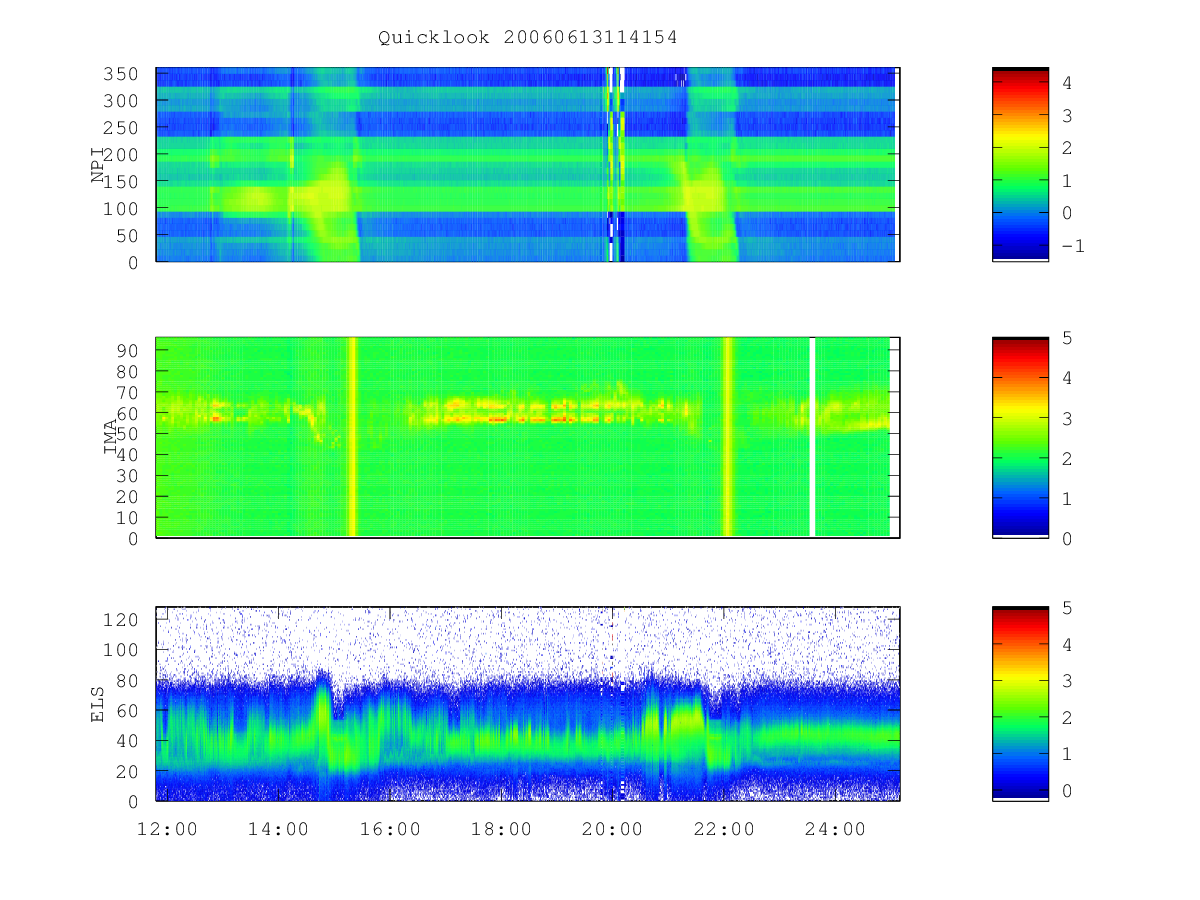Select the ELS y-axis label
The height and width of the screenshot is (900, 1200).
(x=98, y=704)
